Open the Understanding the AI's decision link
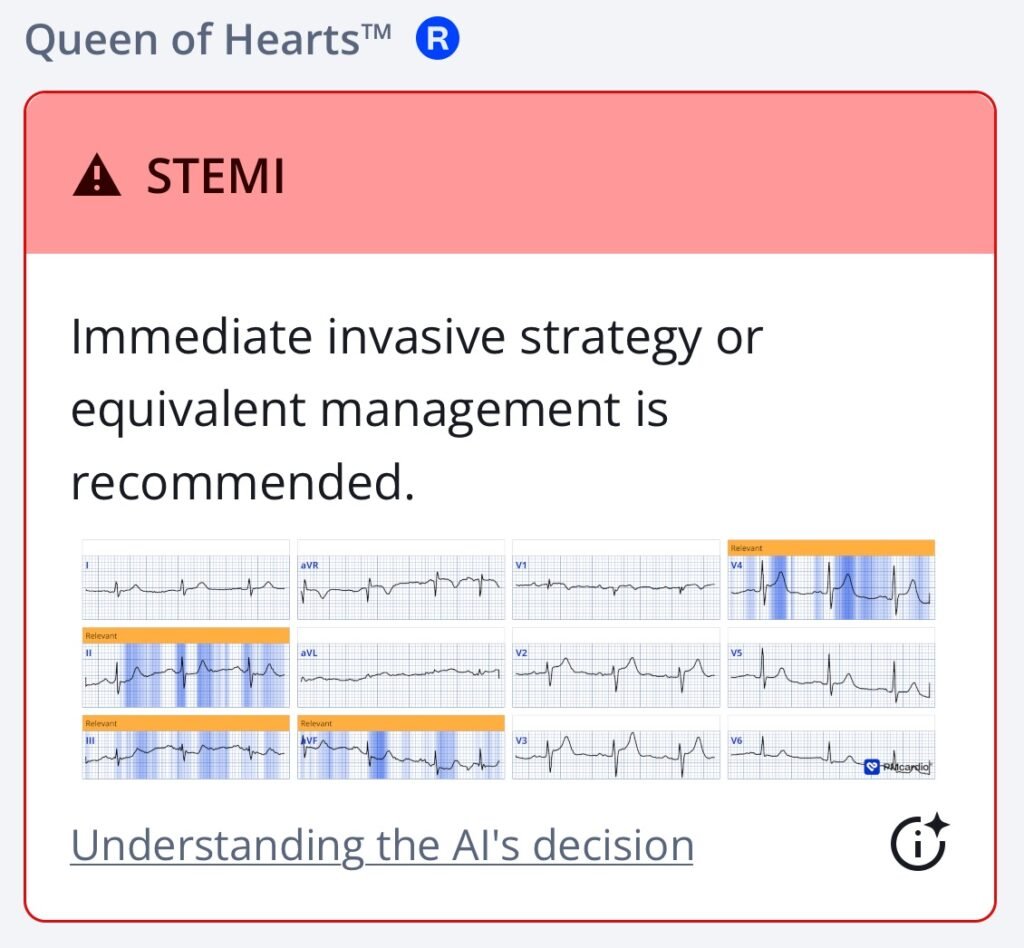Screen dimensions: 1024x948 (382, 845)
